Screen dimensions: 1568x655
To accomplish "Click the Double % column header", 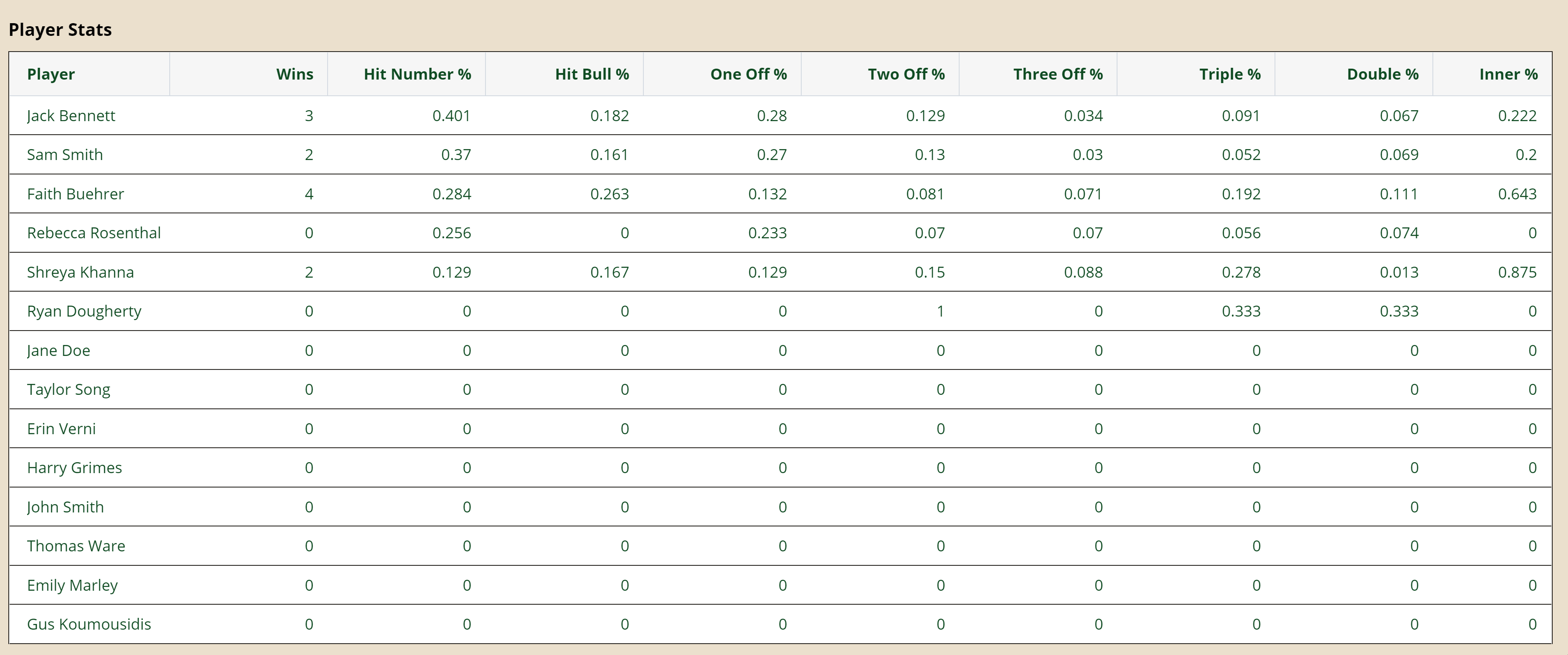I will [x=1383, y=74].
